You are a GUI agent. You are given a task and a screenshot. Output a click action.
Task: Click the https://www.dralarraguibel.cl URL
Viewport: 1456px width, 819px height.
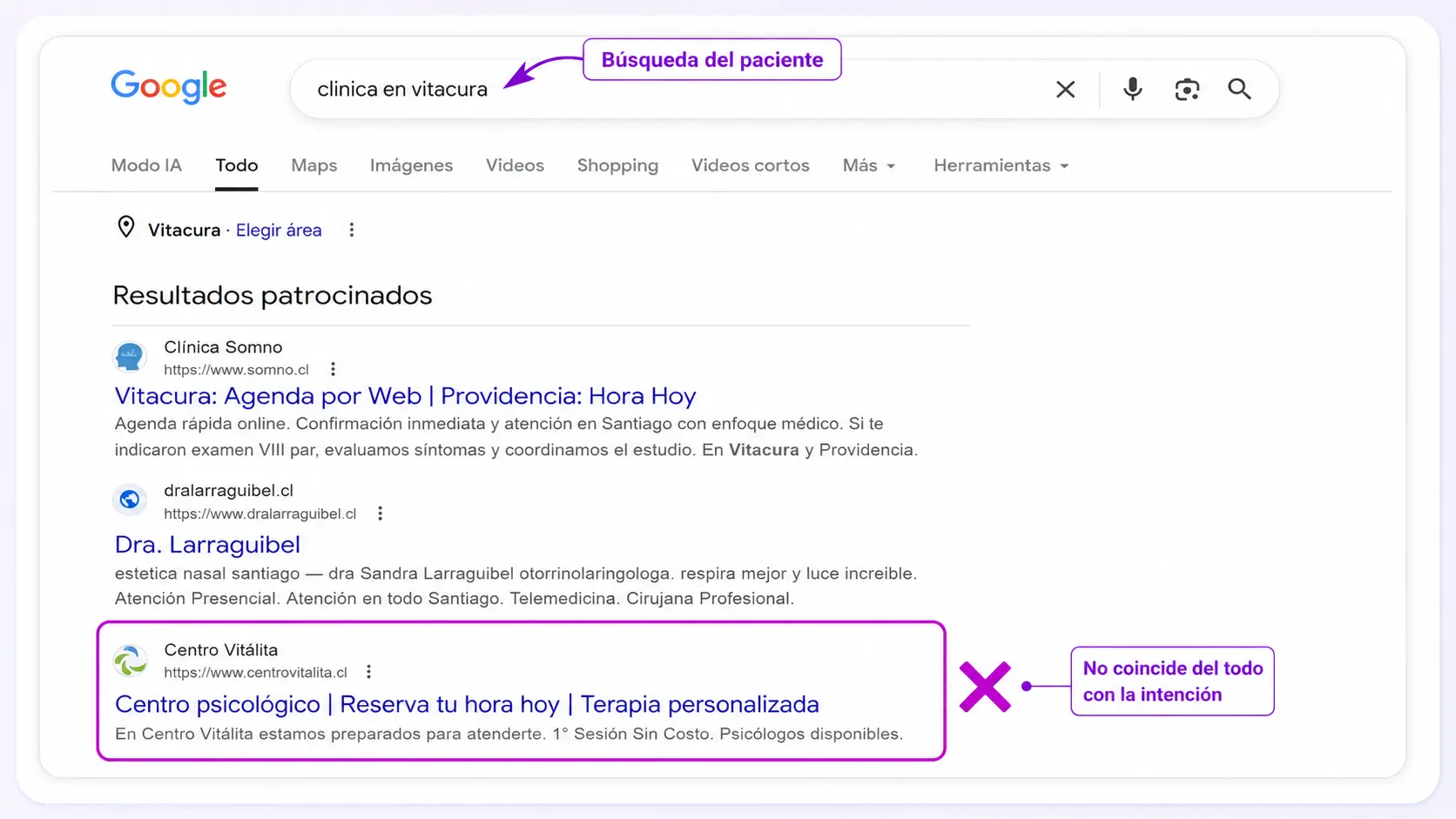click(x=260, y=514)
